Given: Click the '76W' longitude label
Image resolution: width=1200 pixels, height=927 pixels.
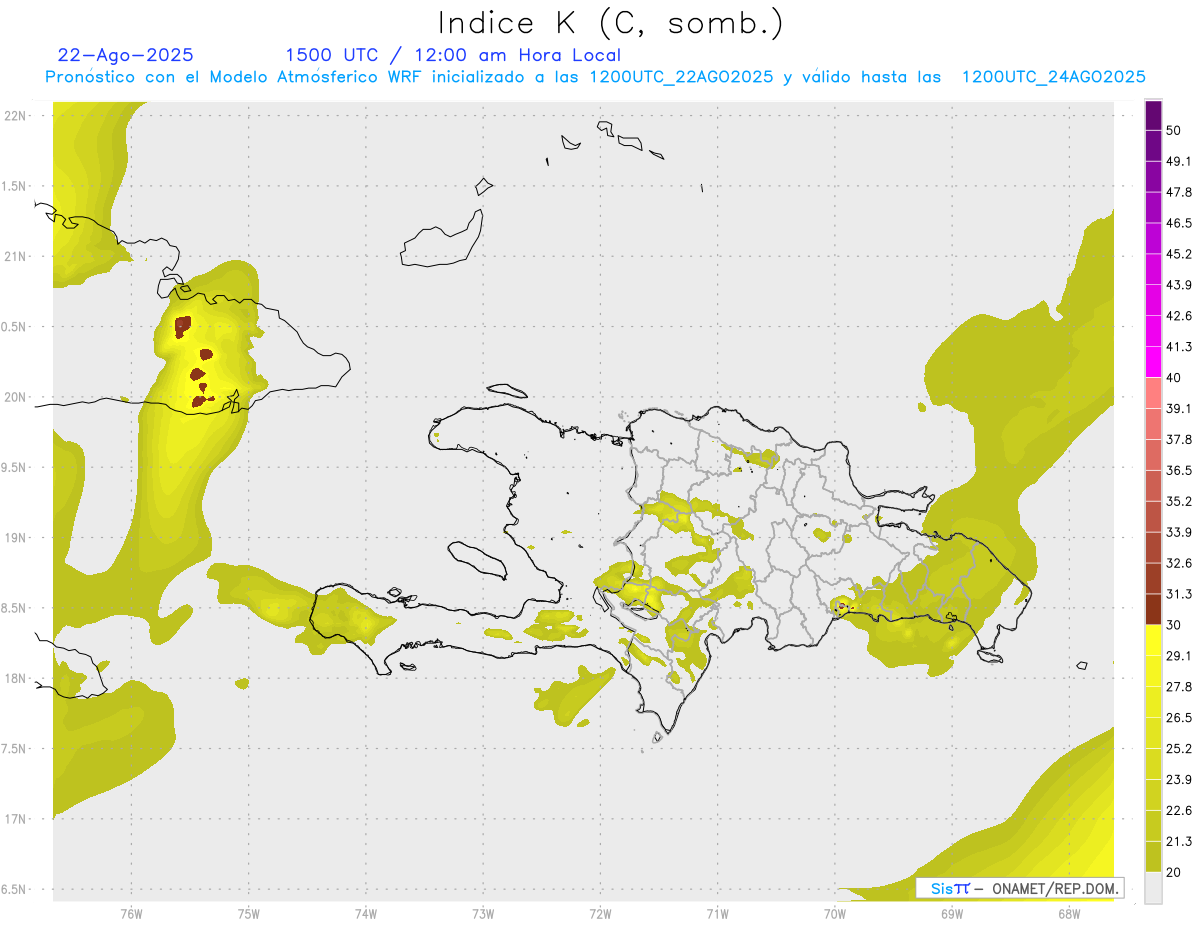Looking at the screenshot, I should [131, 913].
